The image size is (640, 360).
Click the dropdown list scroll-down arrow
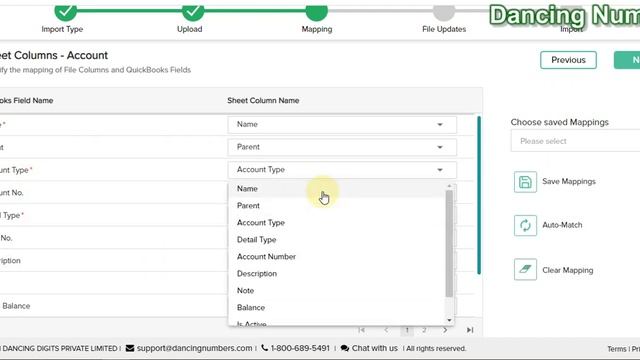(x=449, y=320)
